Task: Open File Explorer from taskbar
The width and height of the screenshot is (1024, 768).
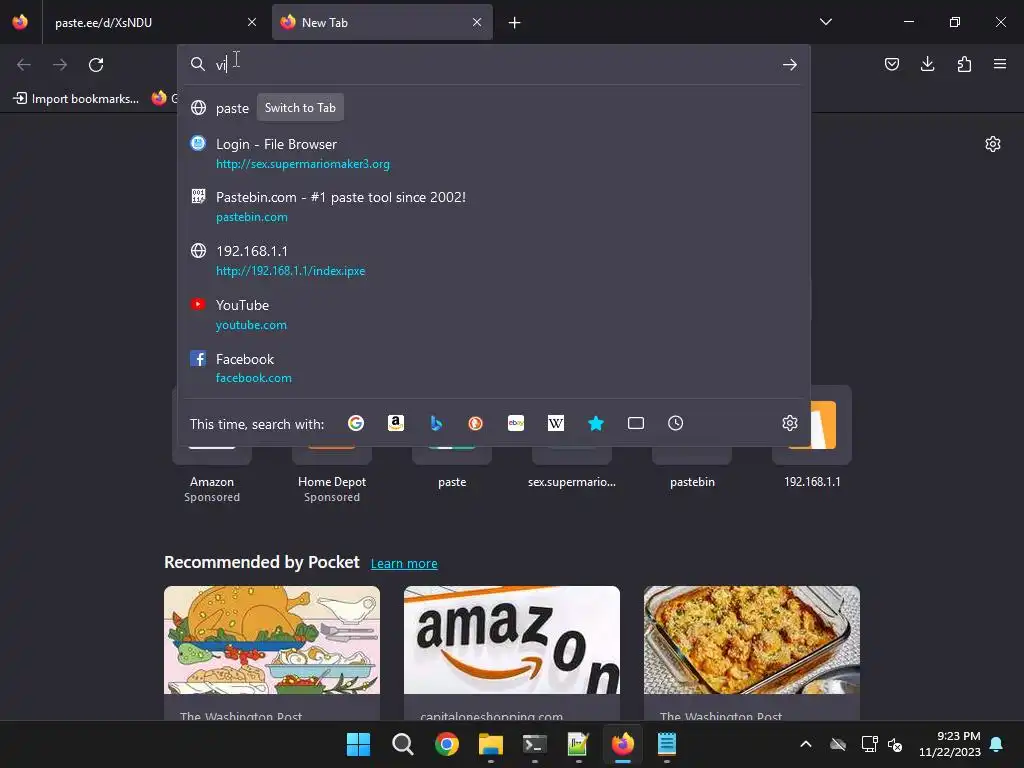Action: click(490, 744)
